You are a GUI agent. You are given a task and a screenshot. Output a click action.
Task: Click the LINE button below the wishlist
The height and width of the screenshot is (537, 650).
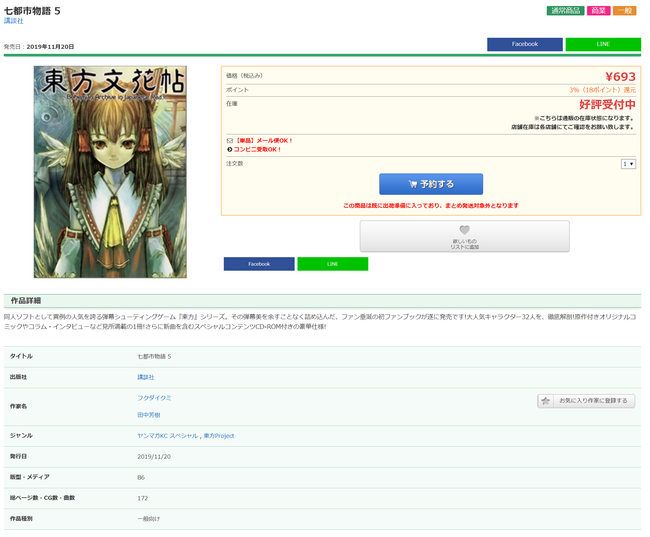pyautogui.click(x=332, y=264)
